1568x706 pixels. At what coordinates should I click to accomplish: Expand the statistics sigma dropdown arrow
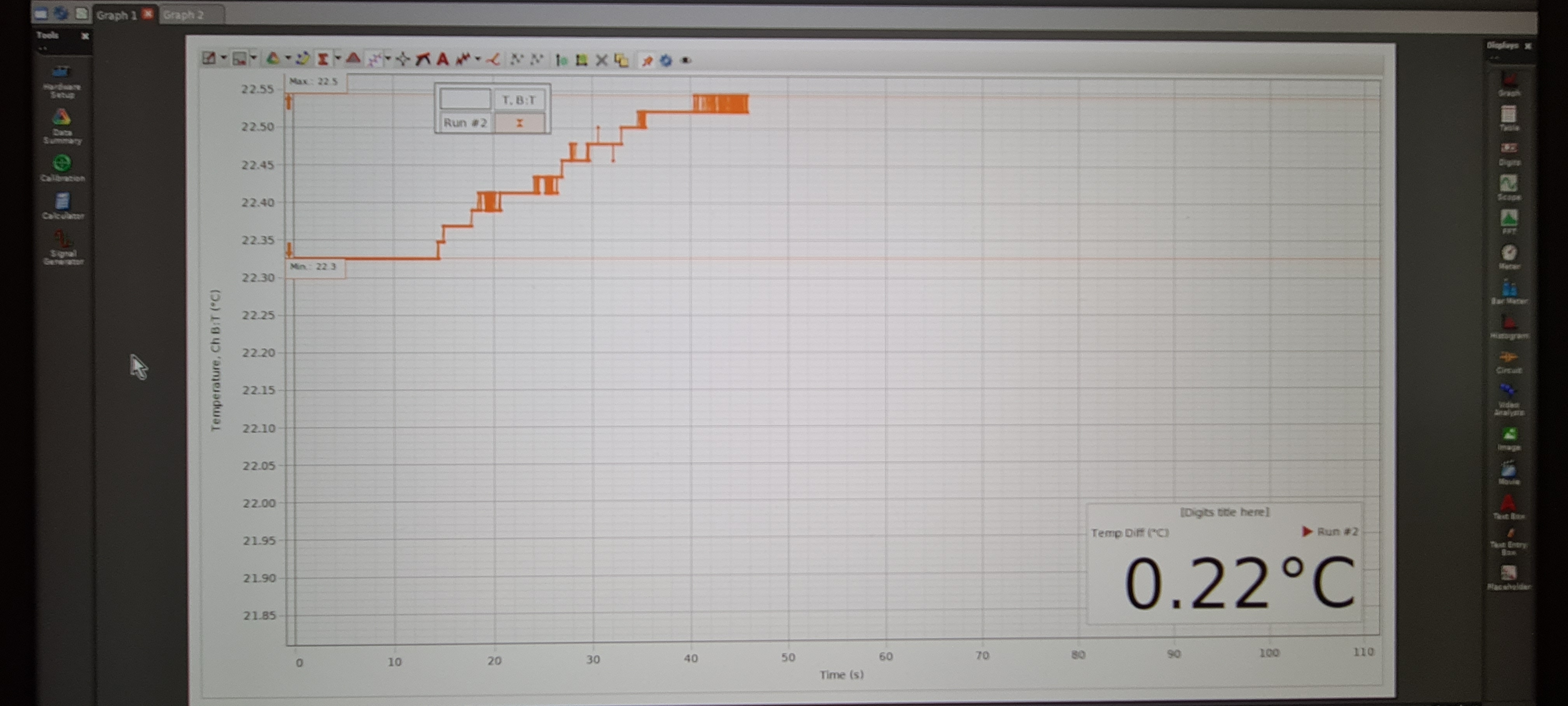click(337, 58)
